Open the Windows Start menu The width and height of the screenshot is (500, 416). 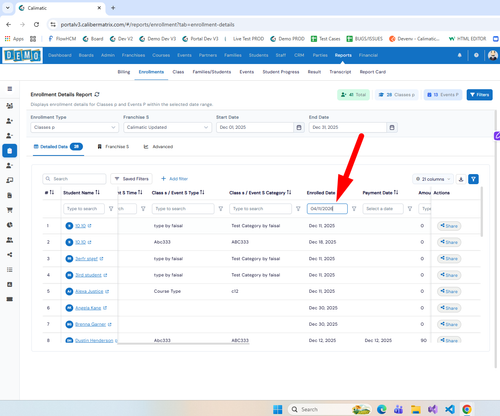pyautogui.click(x=277, y=409)
